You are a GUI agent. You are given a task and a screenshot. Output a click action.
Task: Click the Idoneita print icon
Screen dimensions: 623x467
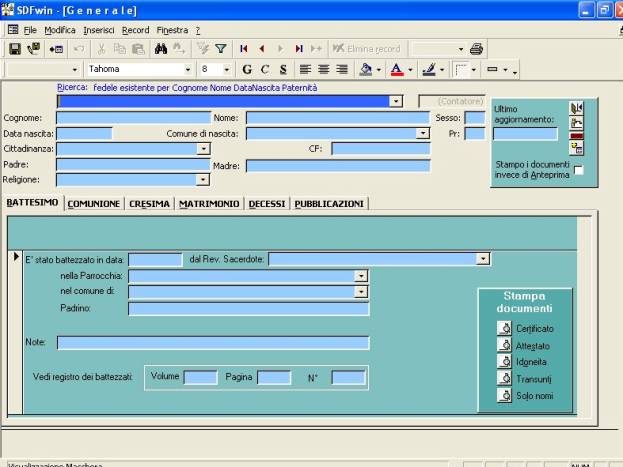(x=505, y=362)
